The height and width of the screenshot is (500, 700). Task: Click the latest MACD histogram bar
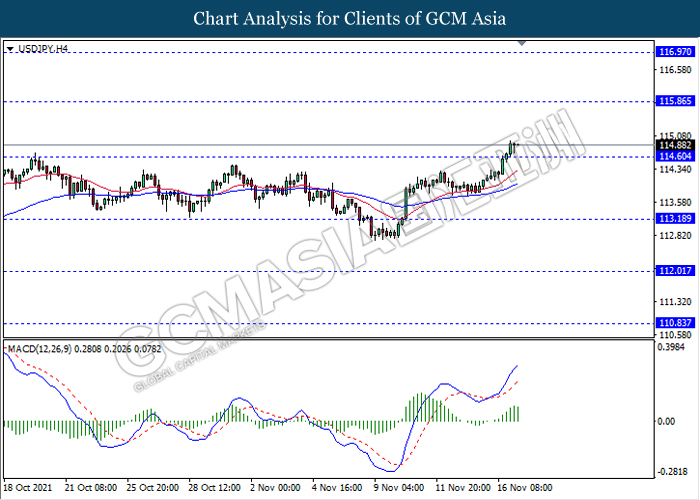tap(518, 414)
